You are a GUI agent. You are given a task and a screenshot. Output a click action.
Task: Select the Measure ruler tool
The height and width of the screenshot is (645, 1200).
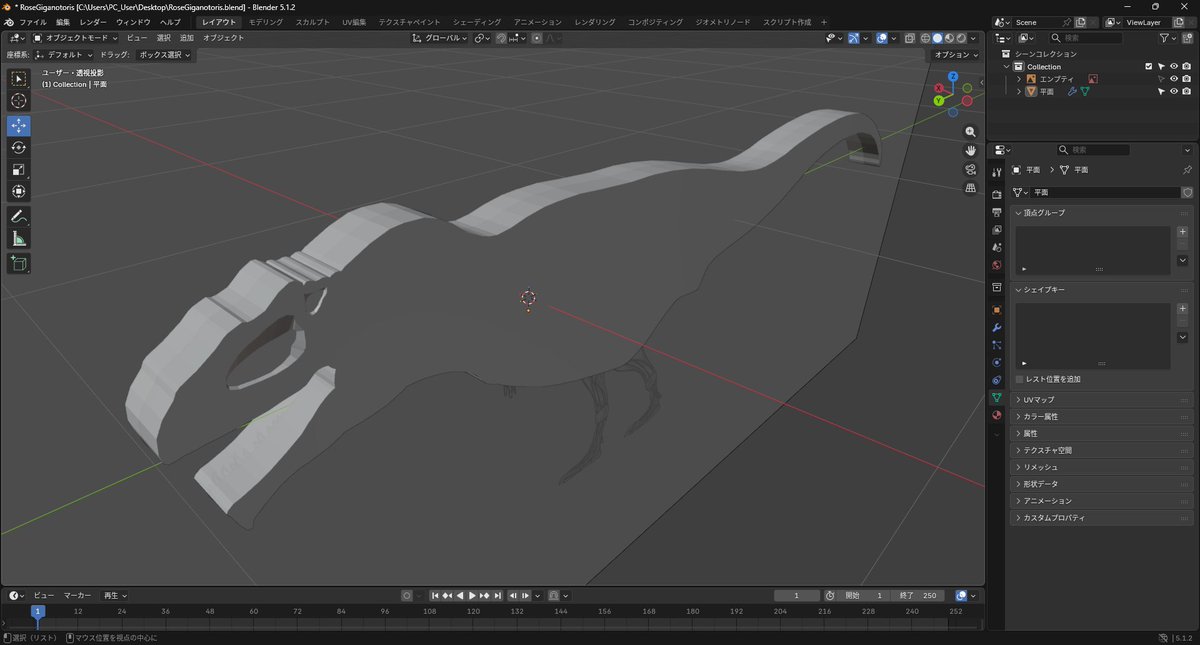[x=19, y=239]
